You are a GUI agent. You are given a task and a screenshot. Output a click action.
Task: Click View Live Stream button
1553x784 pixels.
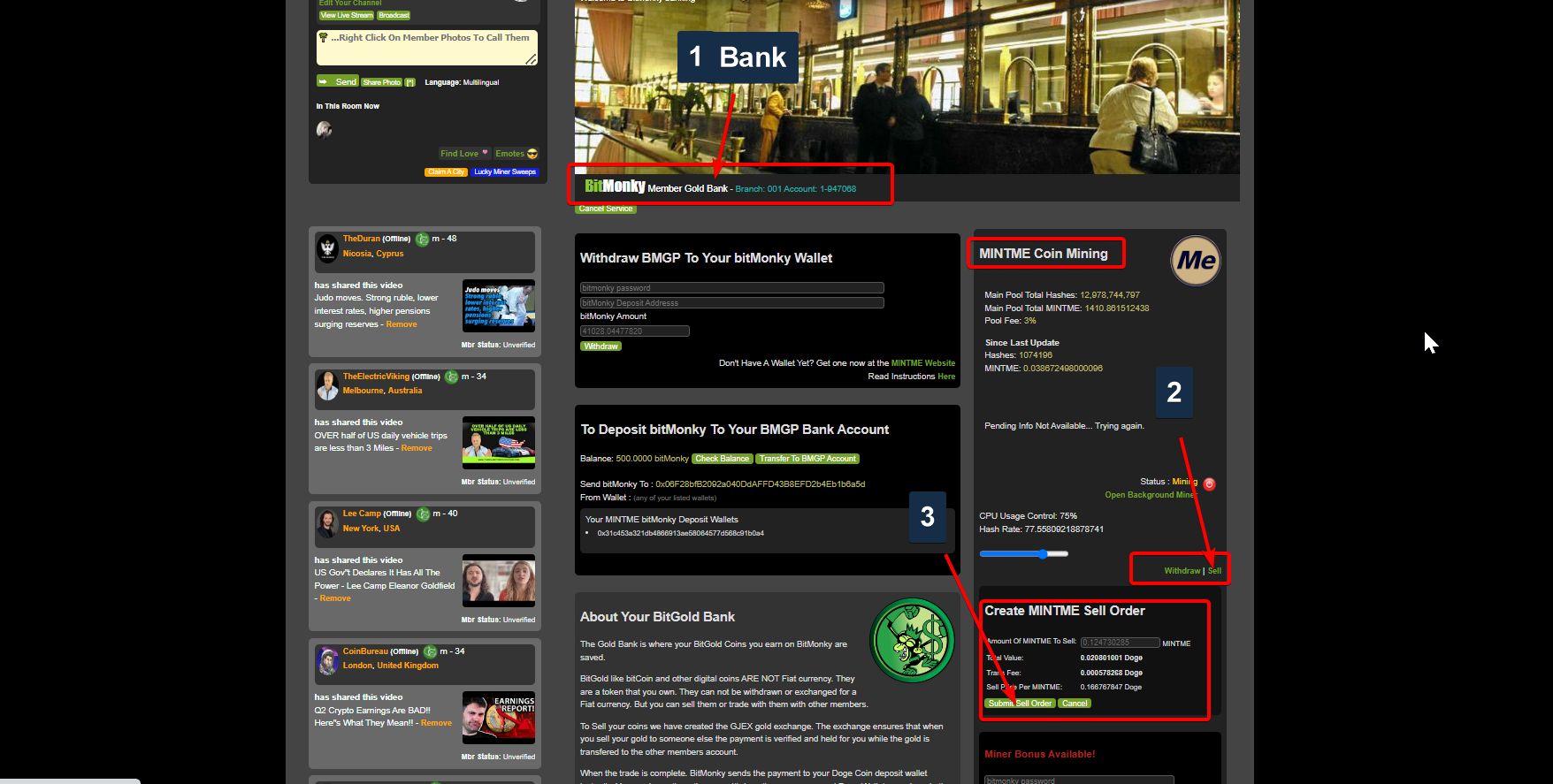(347, 15)
